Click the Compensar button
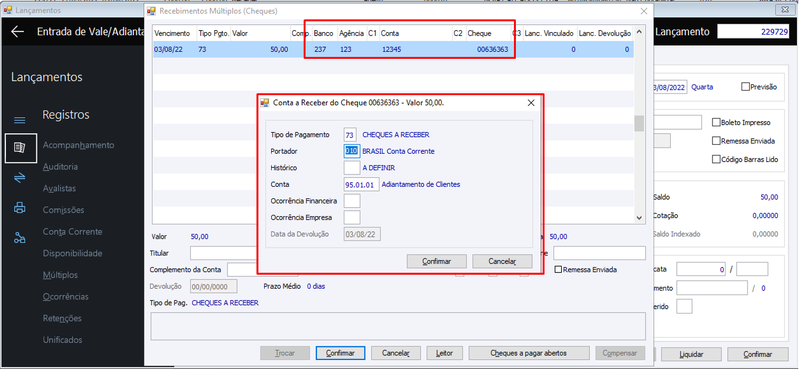Viewport: 800px width, 369px height. tap(620, 353)
